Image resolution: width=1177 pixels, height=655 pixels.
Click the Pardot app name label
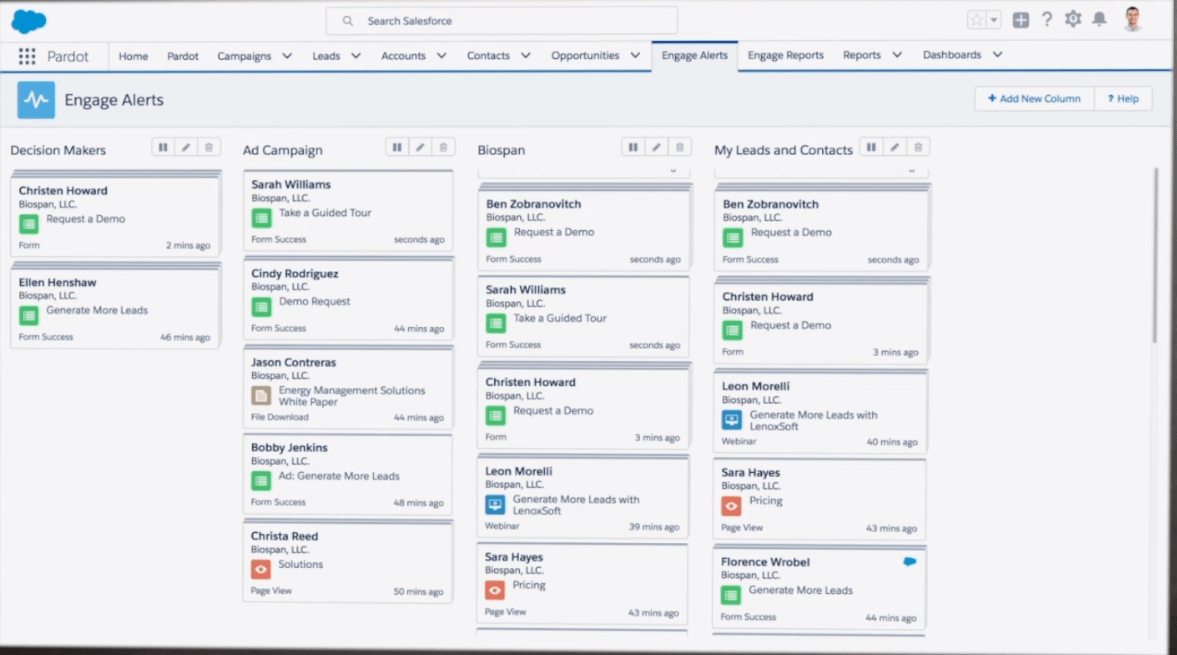pos(68,56)
